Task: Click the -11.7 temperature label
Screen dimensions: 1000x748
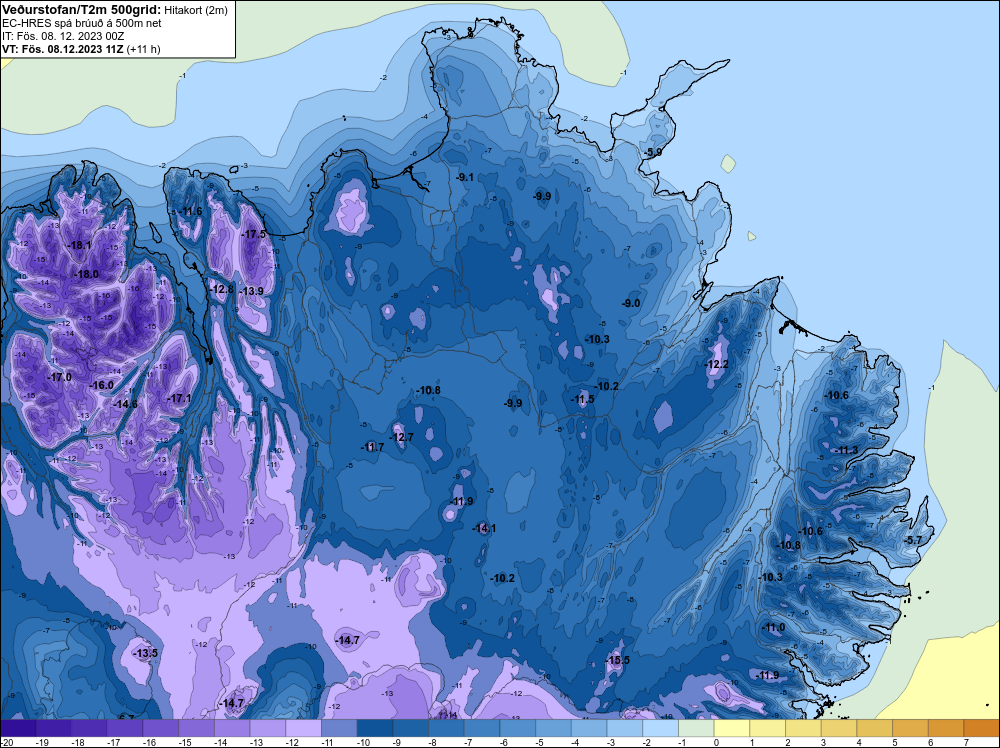Action: [x=372, y=447]
